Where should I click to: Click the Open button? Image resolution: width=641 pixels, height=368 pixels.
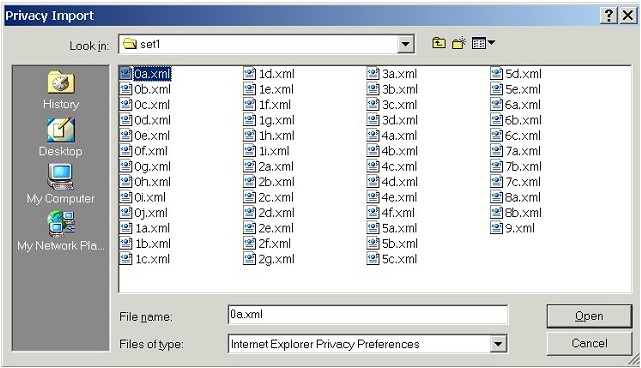589,316
